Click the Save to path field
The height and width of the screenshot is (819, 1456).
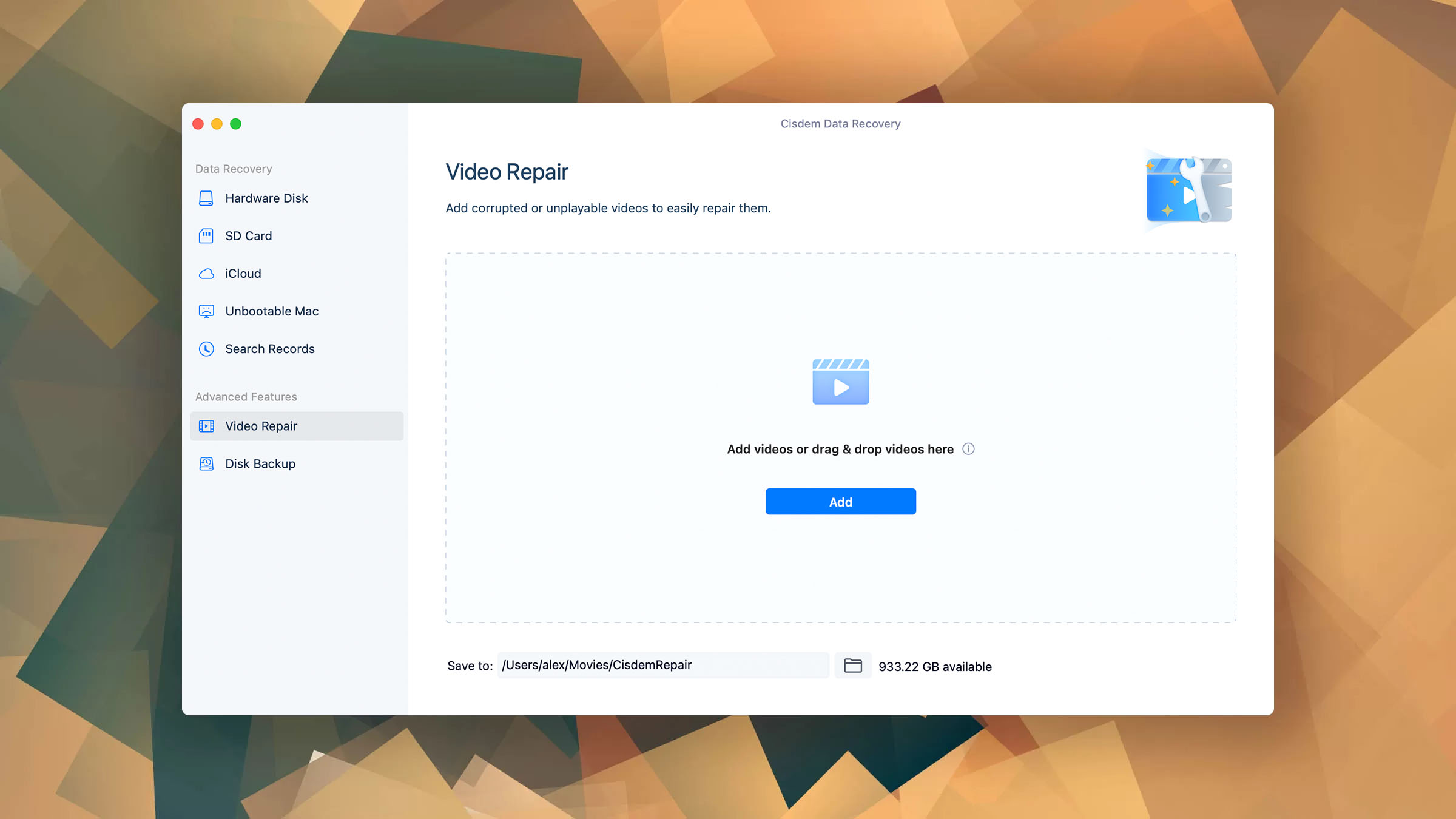pos(663,666)
